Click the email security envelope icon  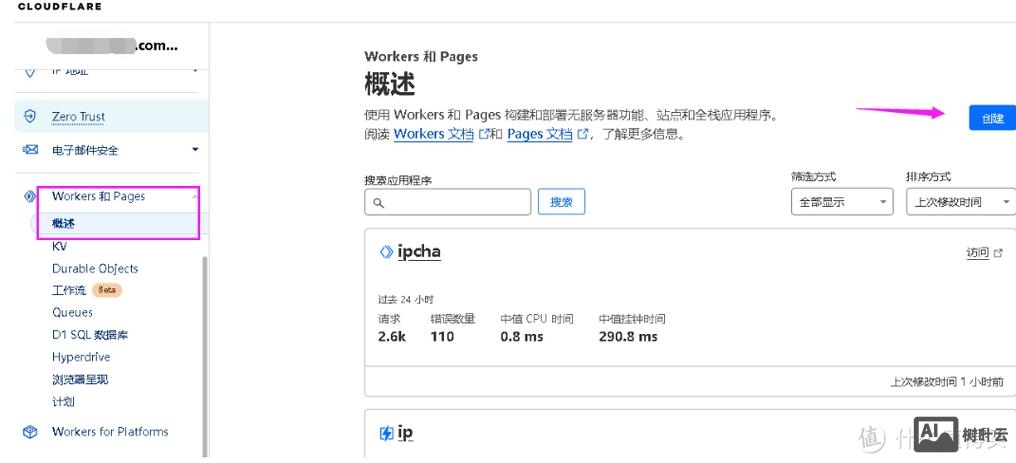[x=30, y=150]
